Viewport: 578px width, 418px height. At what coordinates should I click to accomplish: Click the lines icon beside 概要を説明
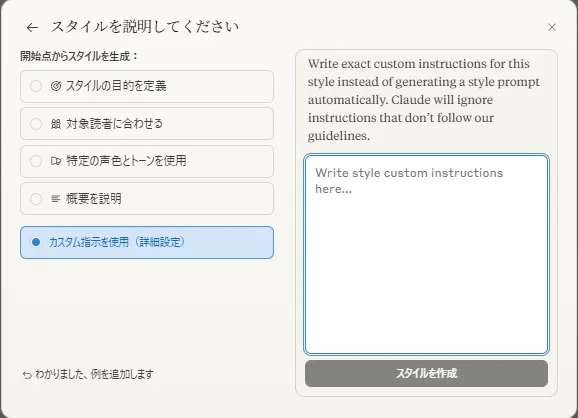pos(56,199)
